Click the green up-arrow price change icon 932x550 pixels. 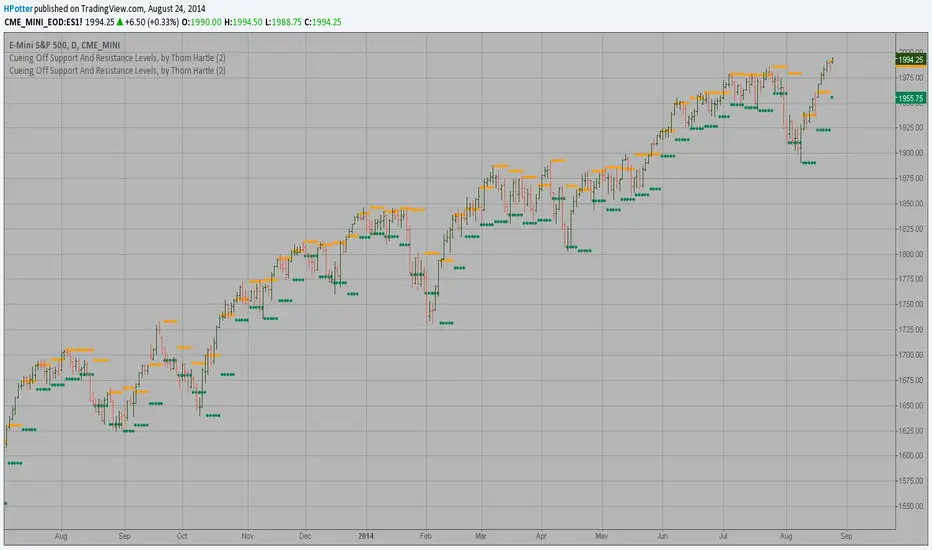[x=120, y=22]
